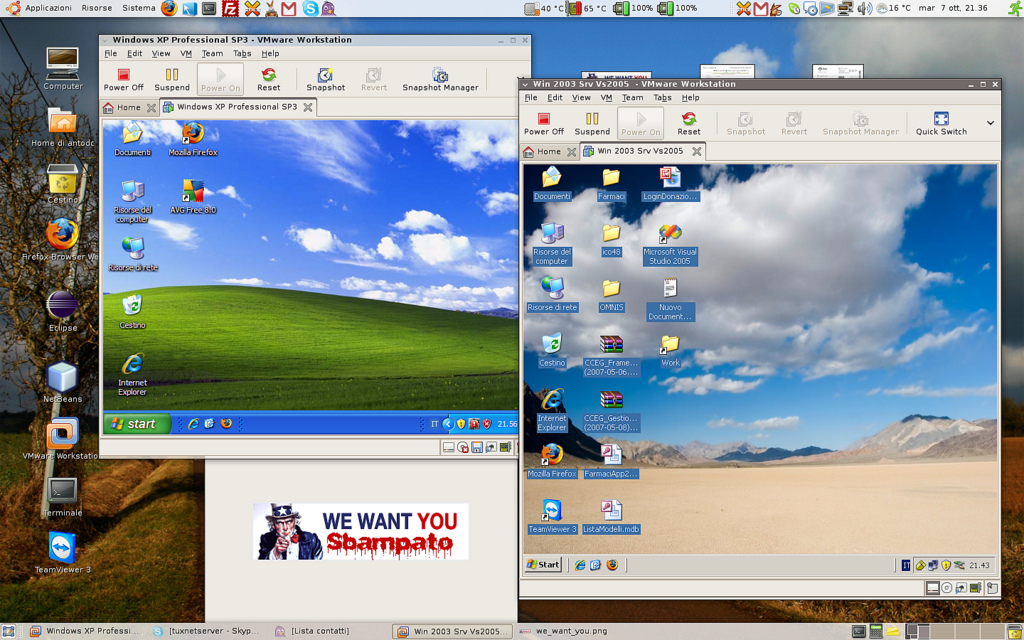Image resolution: width=1024 pixels, height=640 pixels.
Task: Open Help menu in Win 2003 Srv window
Action: coord(690,97)
